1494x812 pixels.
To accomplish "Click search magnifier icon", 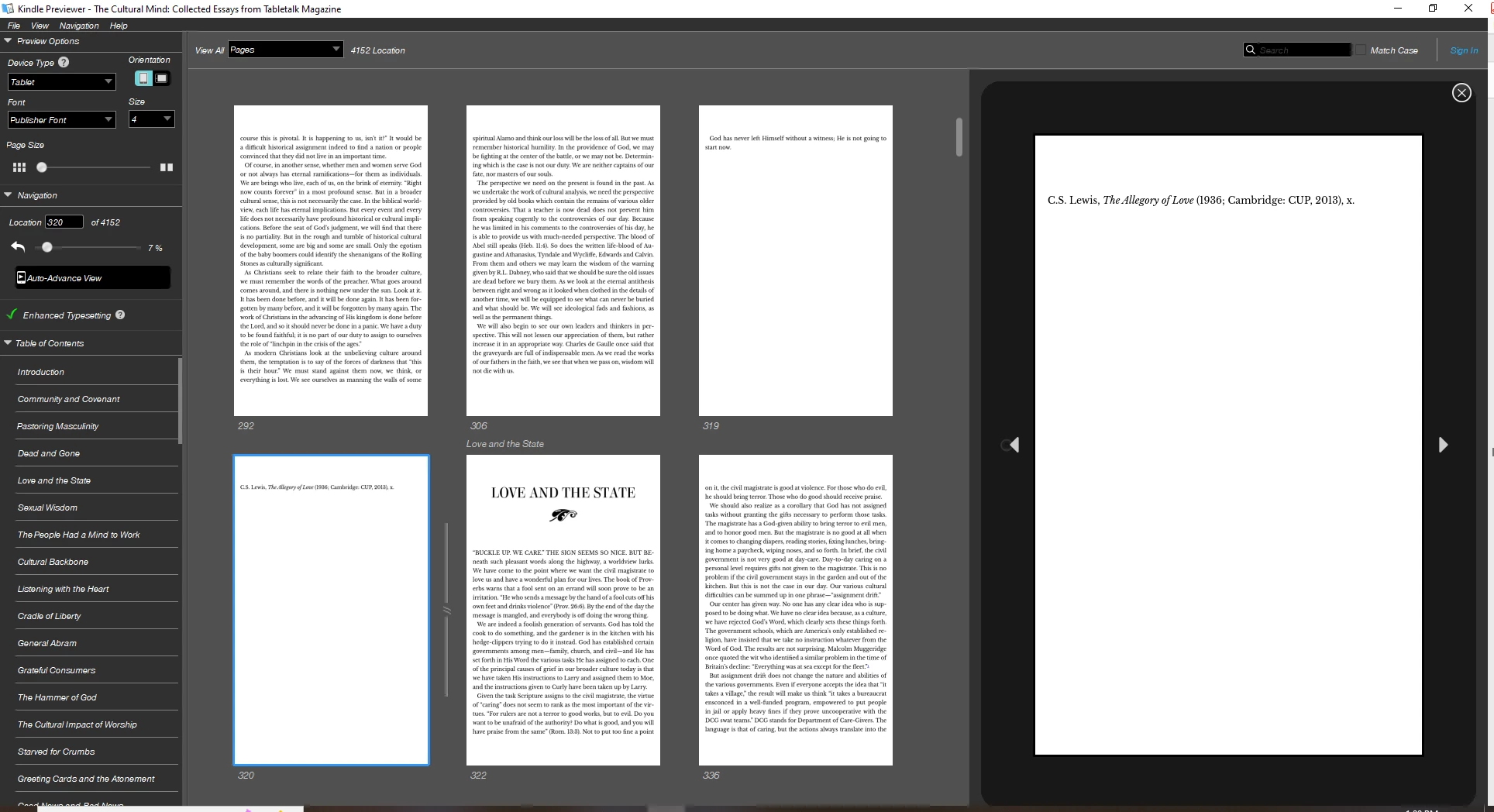I will click(1250, 50).
